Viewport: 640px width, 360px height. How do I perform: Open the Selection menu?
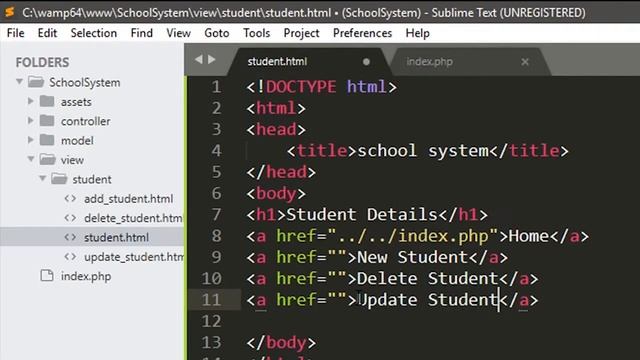point(94,33)
